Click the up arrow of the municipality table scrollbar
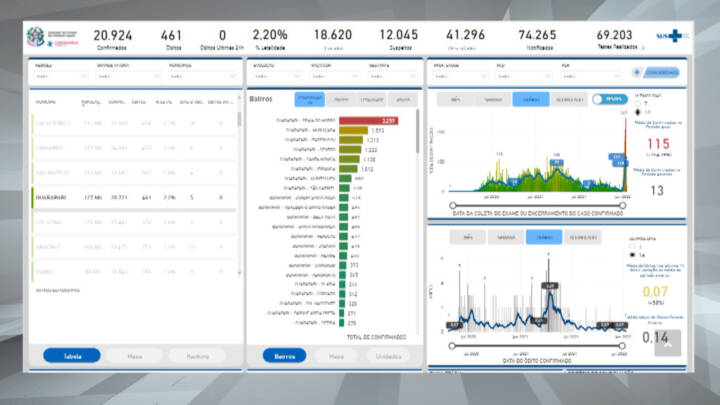720x405 pixels. 239,97
